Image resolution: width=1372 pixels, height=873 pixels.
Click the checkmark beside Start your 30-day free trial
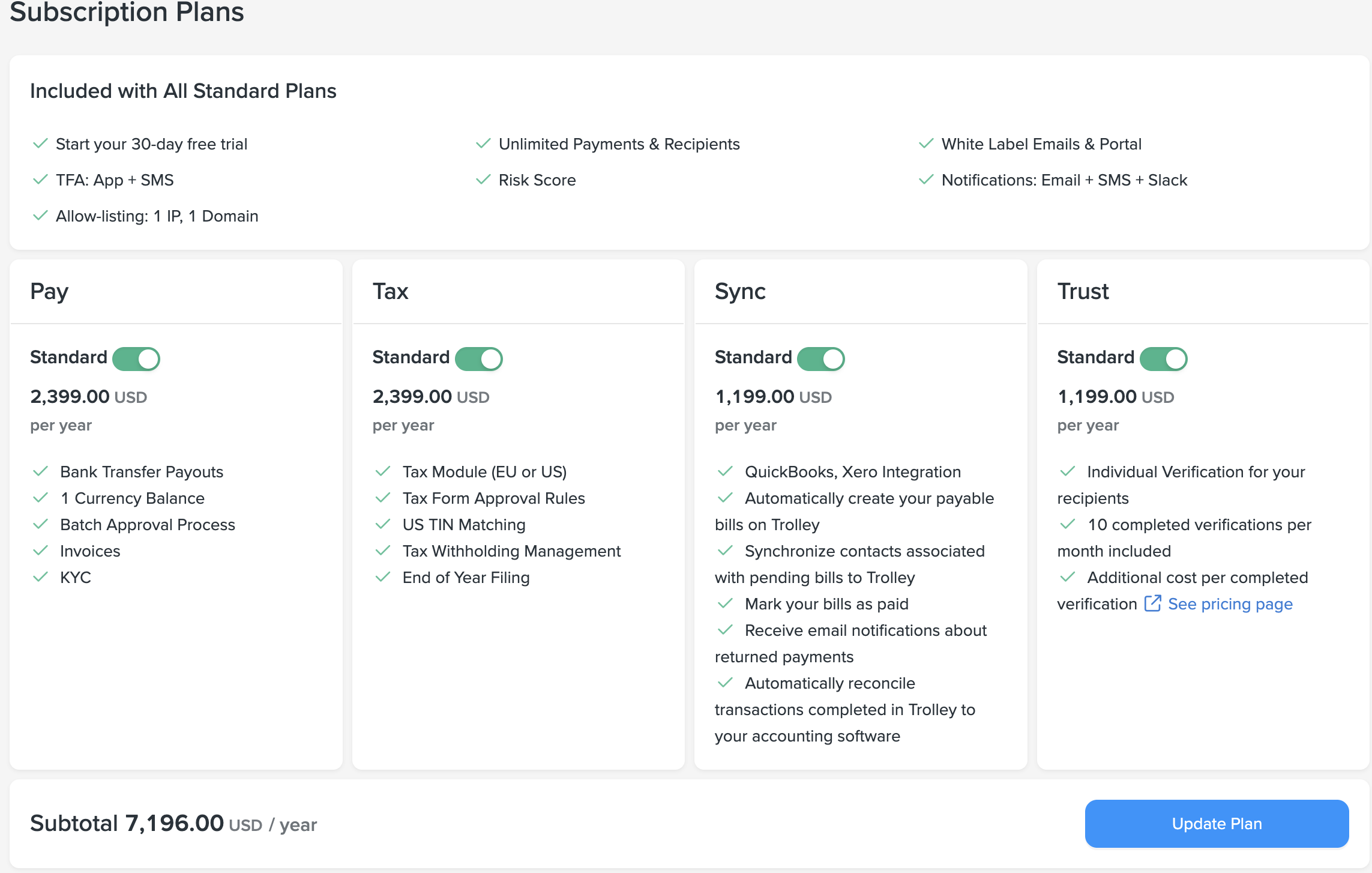40,143
